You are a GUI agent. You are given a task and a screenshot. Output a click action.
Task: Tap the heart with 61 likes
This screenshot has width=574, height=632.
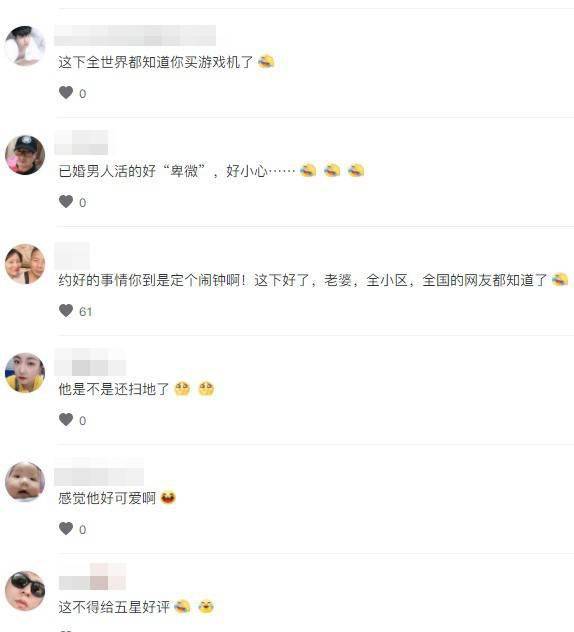(x=66, y=310)
